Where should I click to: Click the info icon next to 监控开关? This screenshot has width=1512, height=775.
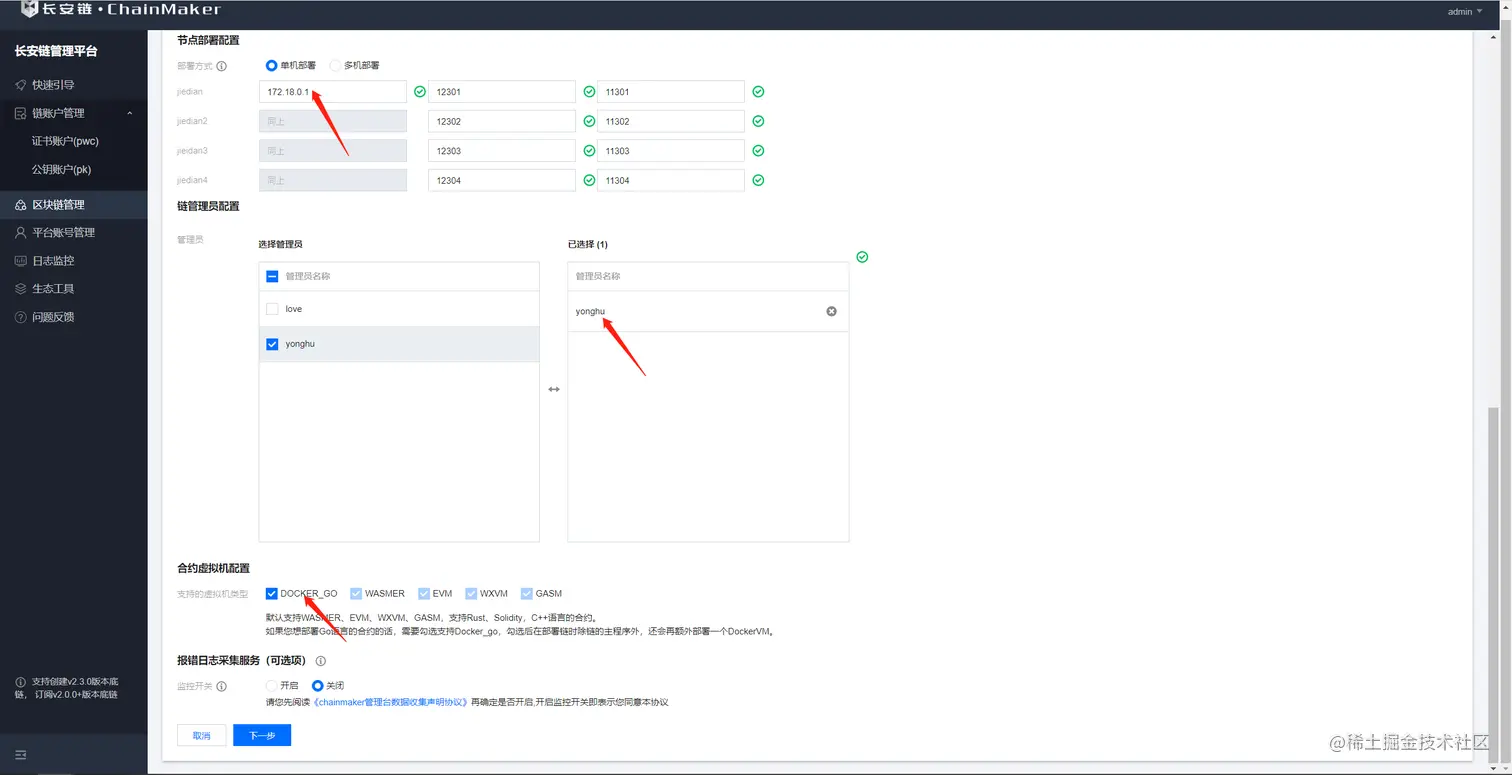(222, 687)
